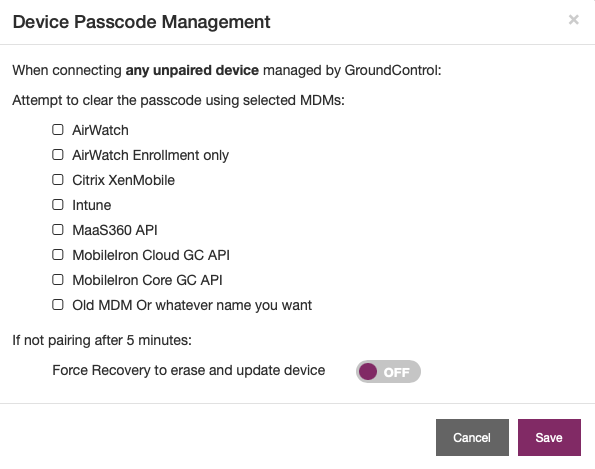Click the AirWatch Enrollment only label text
Screen dimensions: 595x469
coord(150,155)
